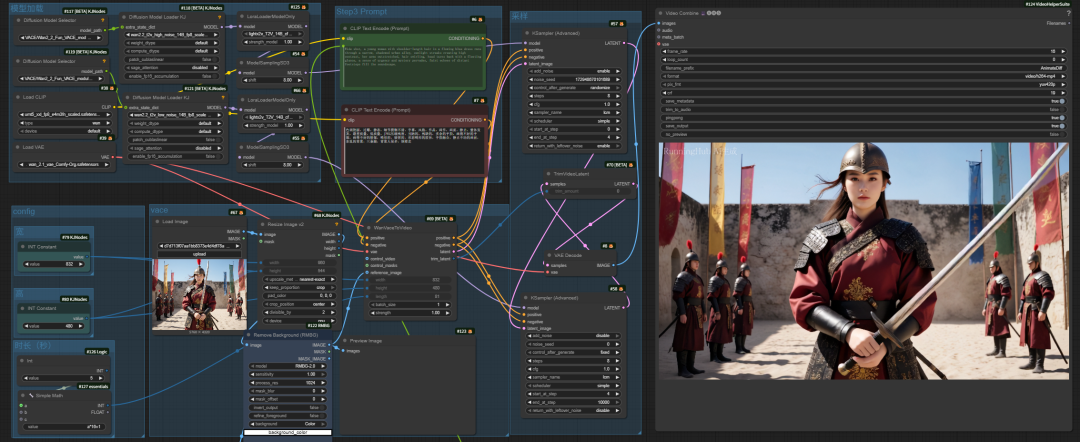Open device dropdown in Load CLIP node
This screenshot has height=442, width=1080.
63,131
